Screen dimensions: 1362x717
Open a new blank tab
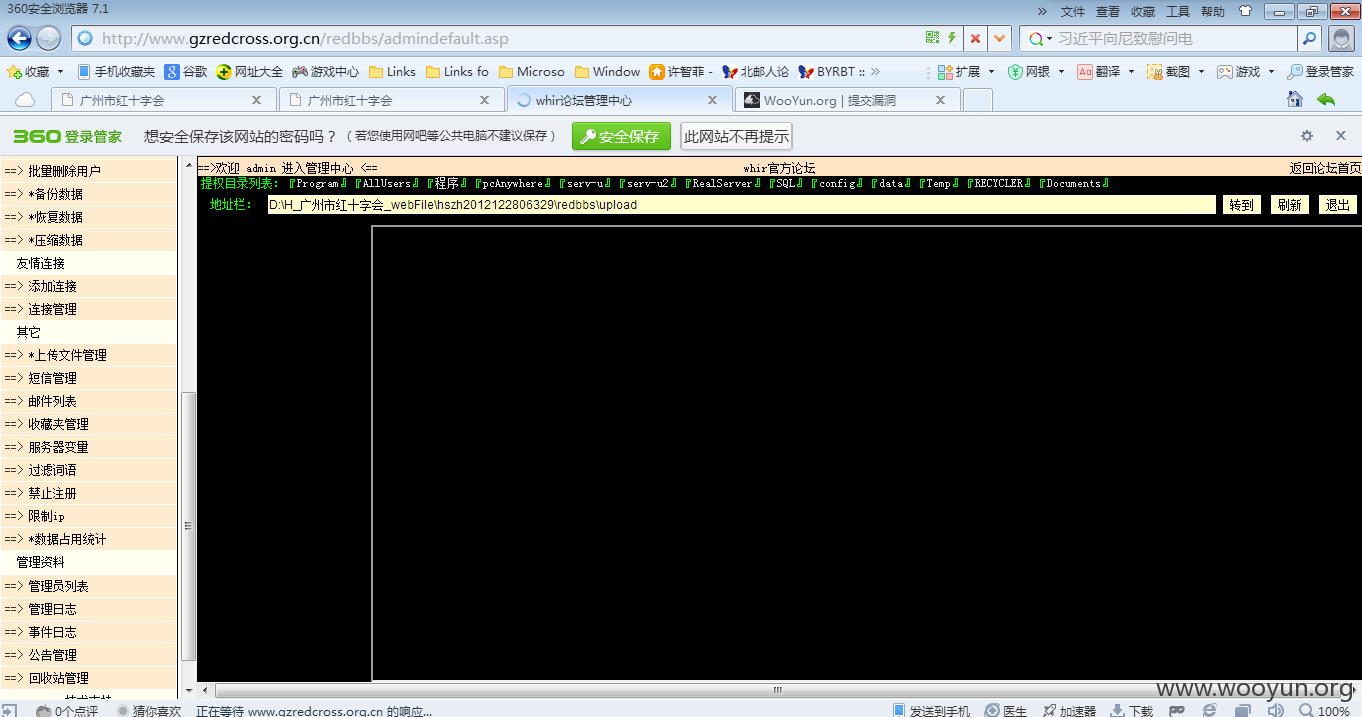tap(977, 100)
